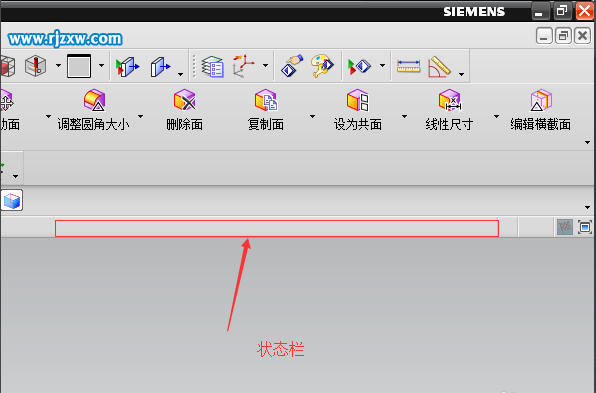Click the checkered flag icon in status bar
596x393 pixels.
(x=565, y=227)
